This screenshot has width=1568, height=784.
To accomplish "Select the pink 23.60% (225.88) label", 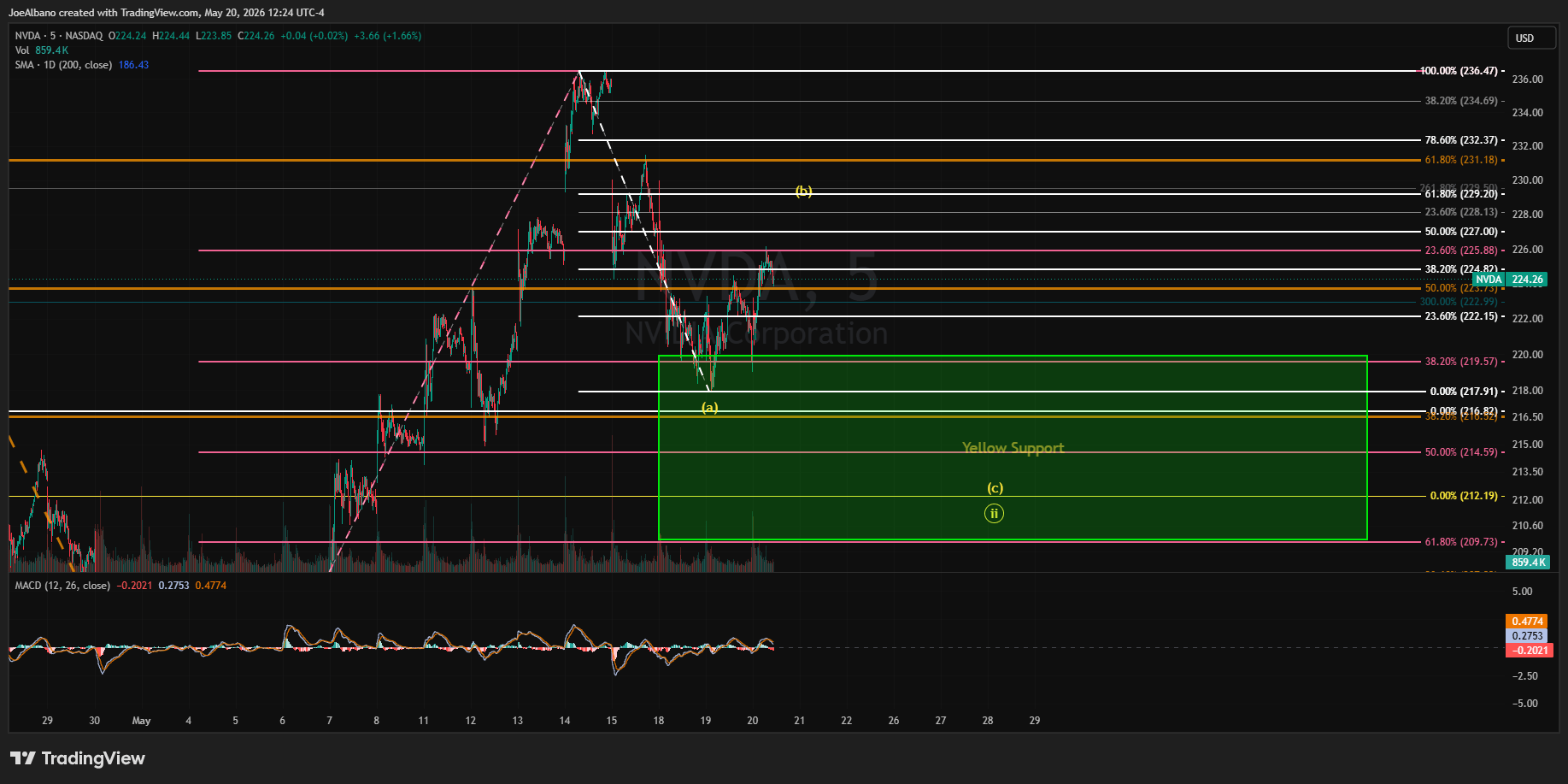I will tap(1461, 251).
